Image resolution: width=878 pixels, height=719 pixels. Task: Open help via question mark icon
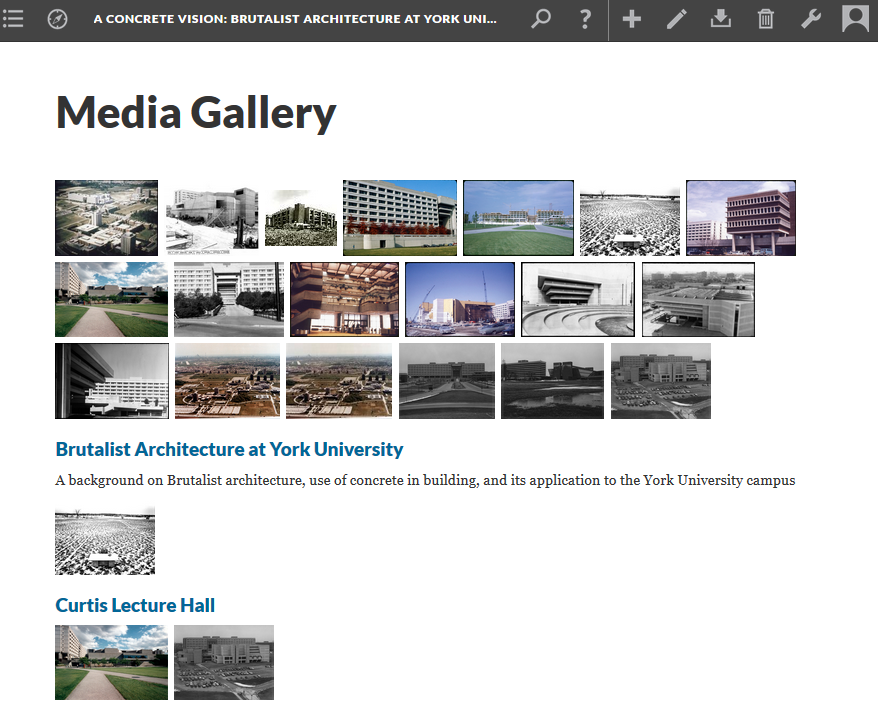click(x=585, y=19)
